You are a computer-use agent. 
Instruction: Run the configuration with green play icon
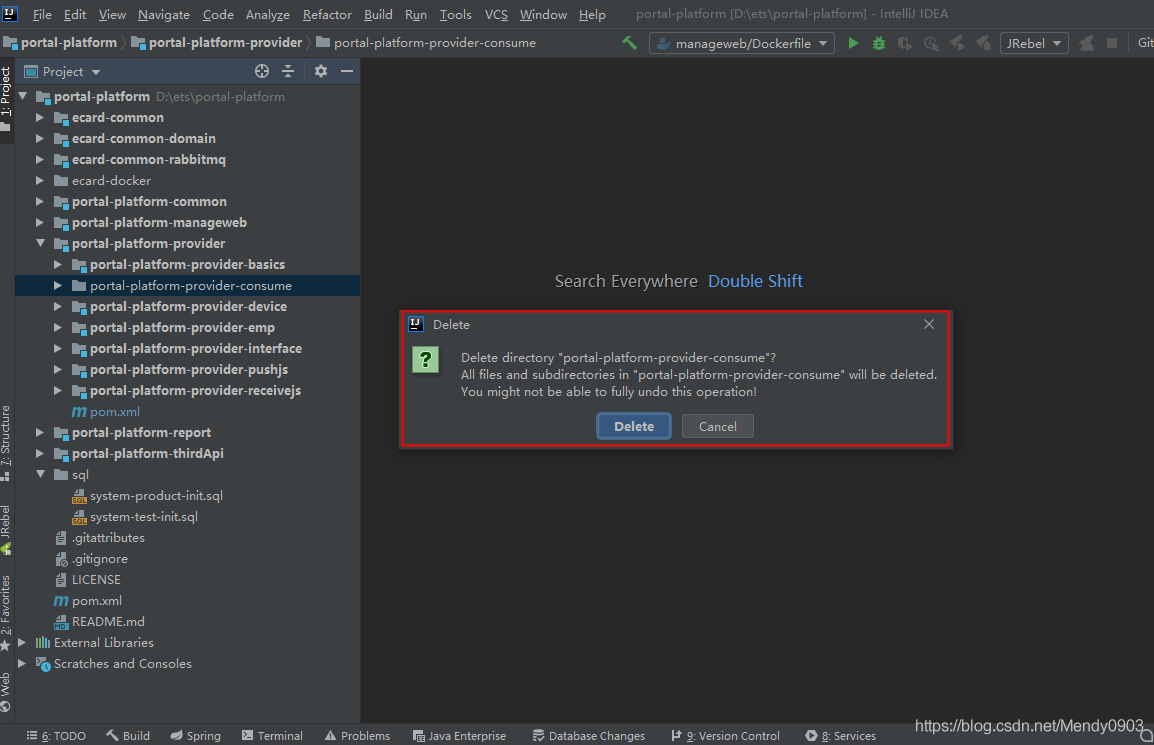[853, 43]
